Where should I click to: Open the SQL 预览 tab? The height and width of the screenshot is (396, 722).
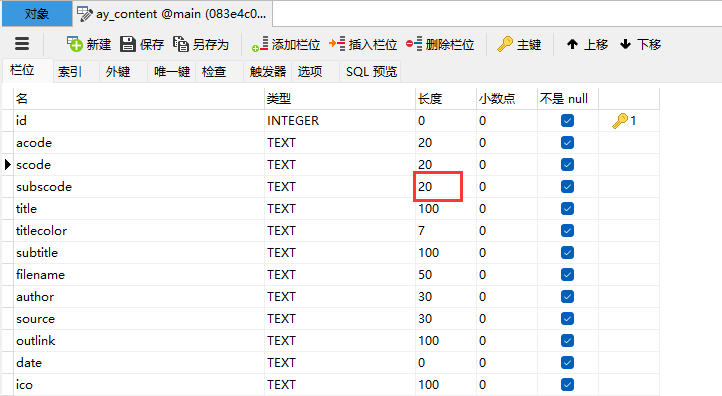(x=371, y=71)
